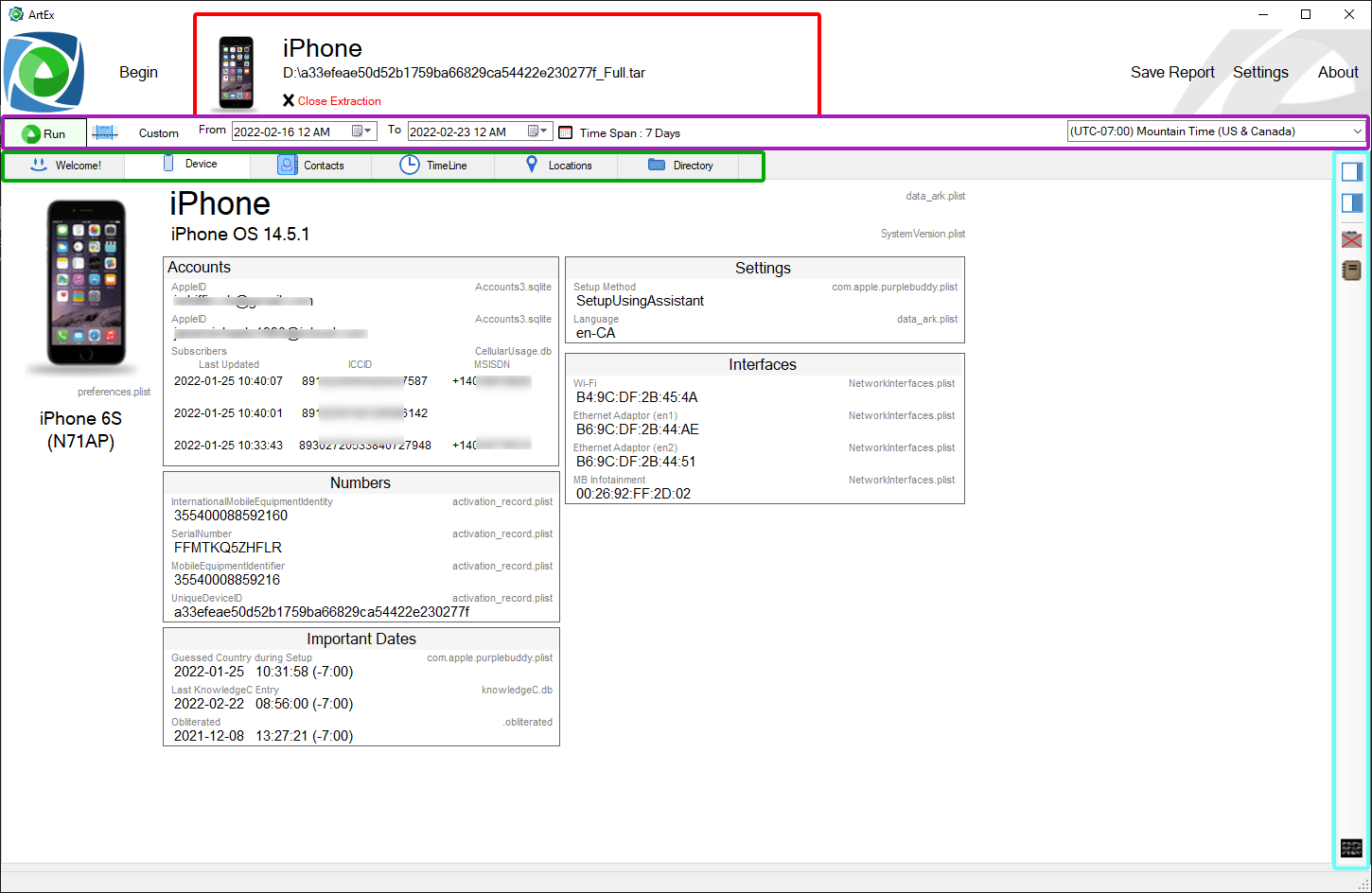Switch to the Device tab

click(187, 165)
